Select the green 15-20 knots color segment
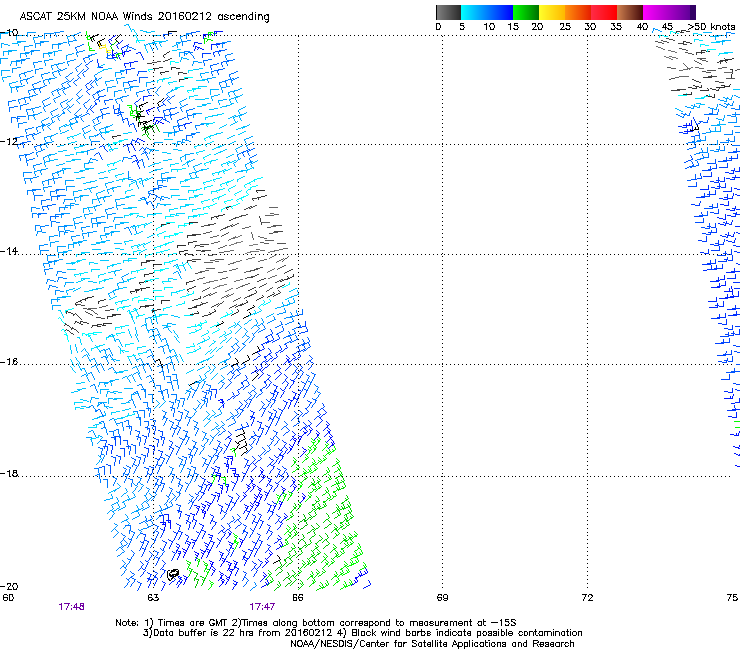Viewport: 740px width, 650px height. pyautogui.click(x=526, y=12)
